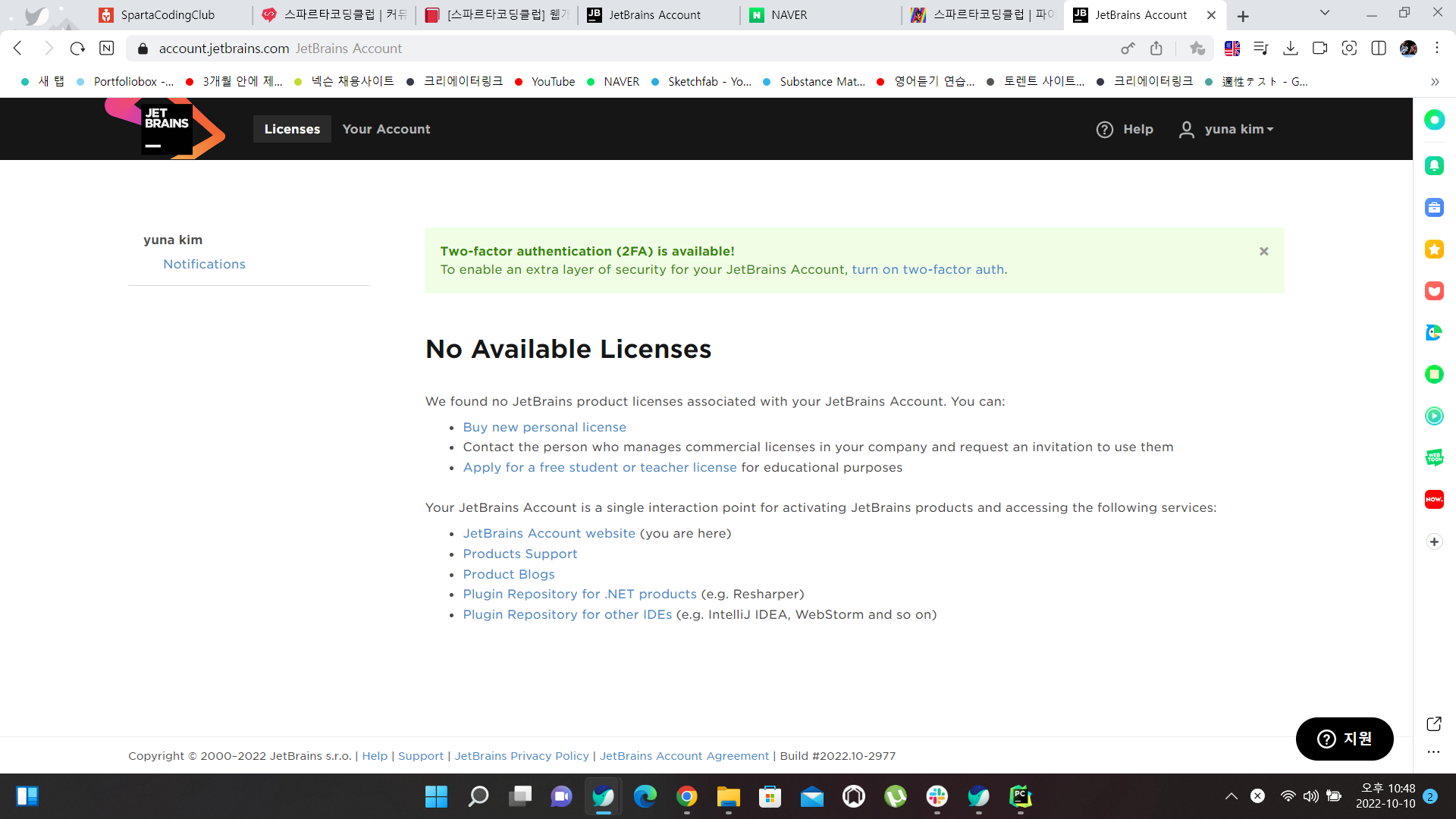Image resolution: width=1456 pixels, height=819 pixels.
Task: Open the Help circle question-mark icon
Action: pos(1105,130)
